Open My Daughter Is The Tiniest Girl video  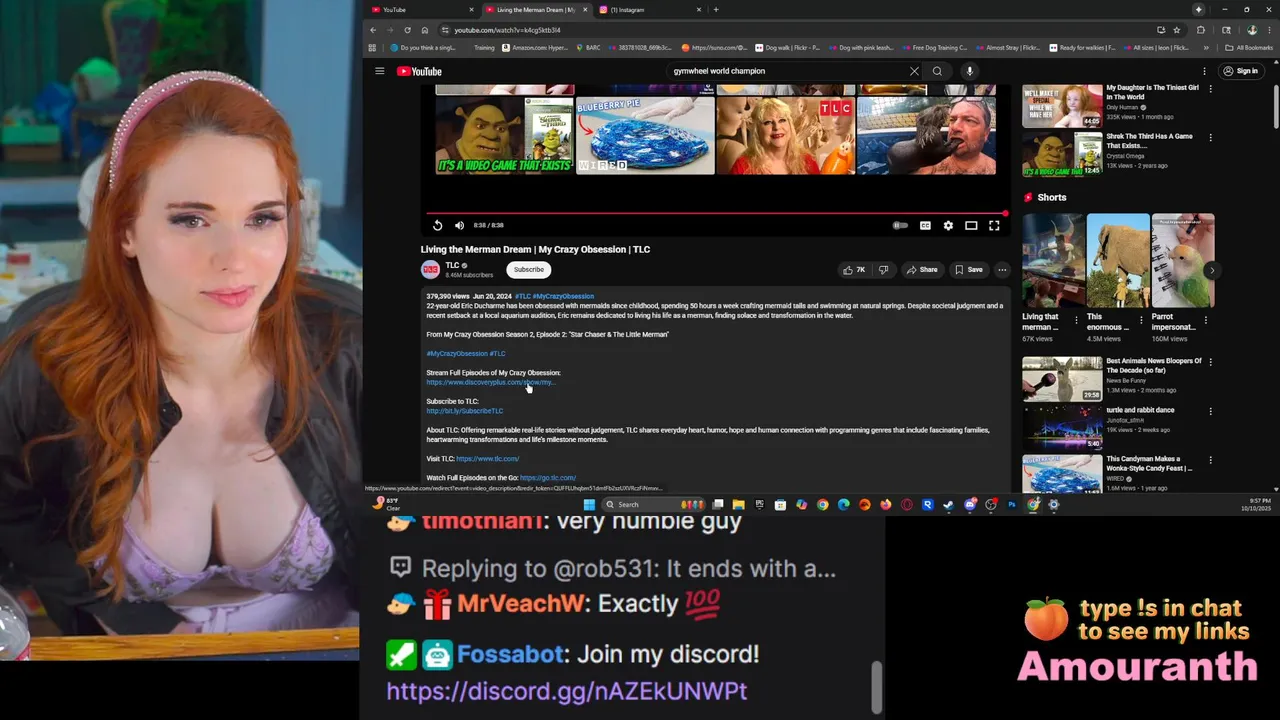pyautogui.click(x=1152, y=92)
